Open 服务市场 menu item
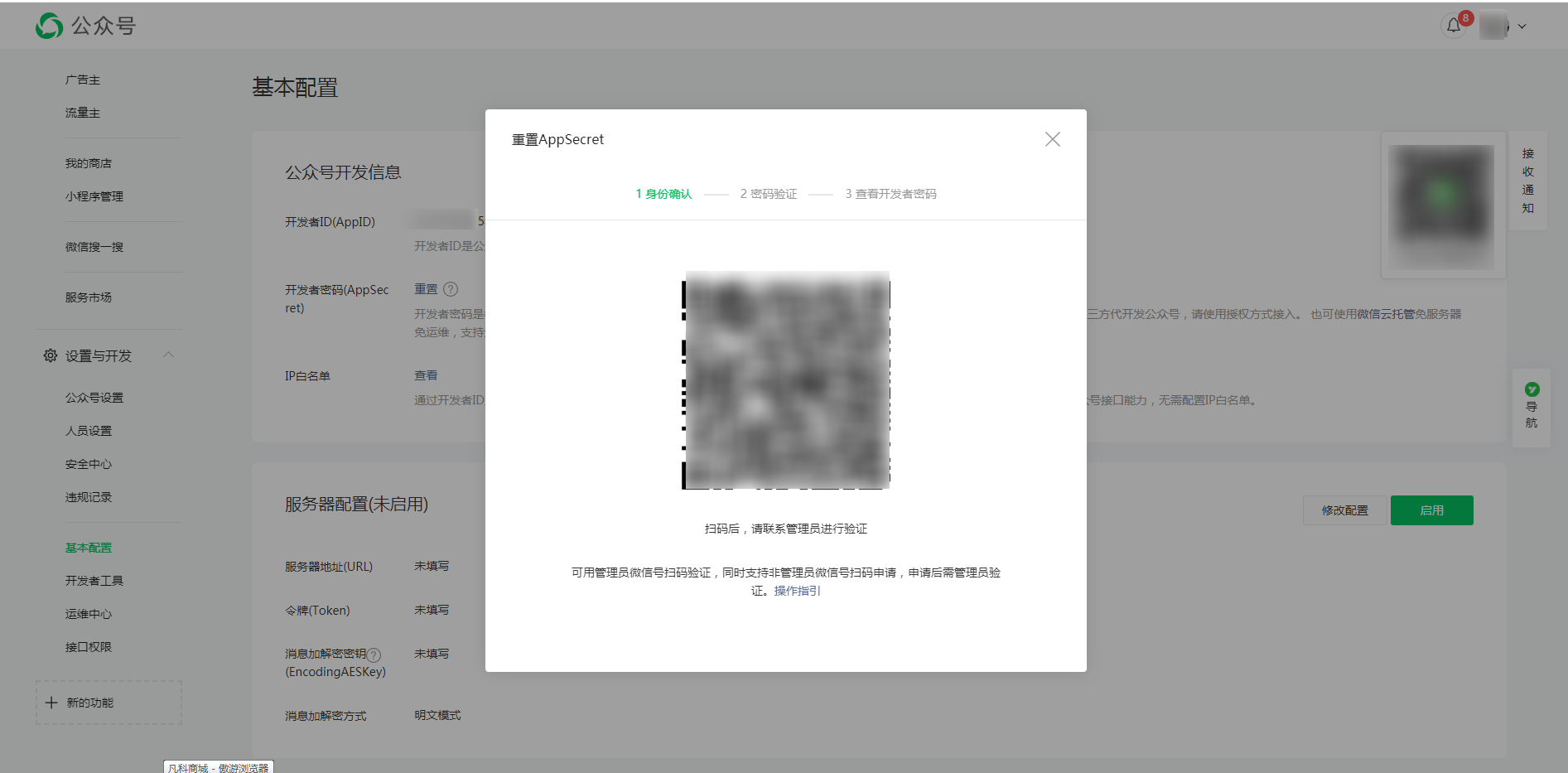1568x773 pixels. coord(89,297)
